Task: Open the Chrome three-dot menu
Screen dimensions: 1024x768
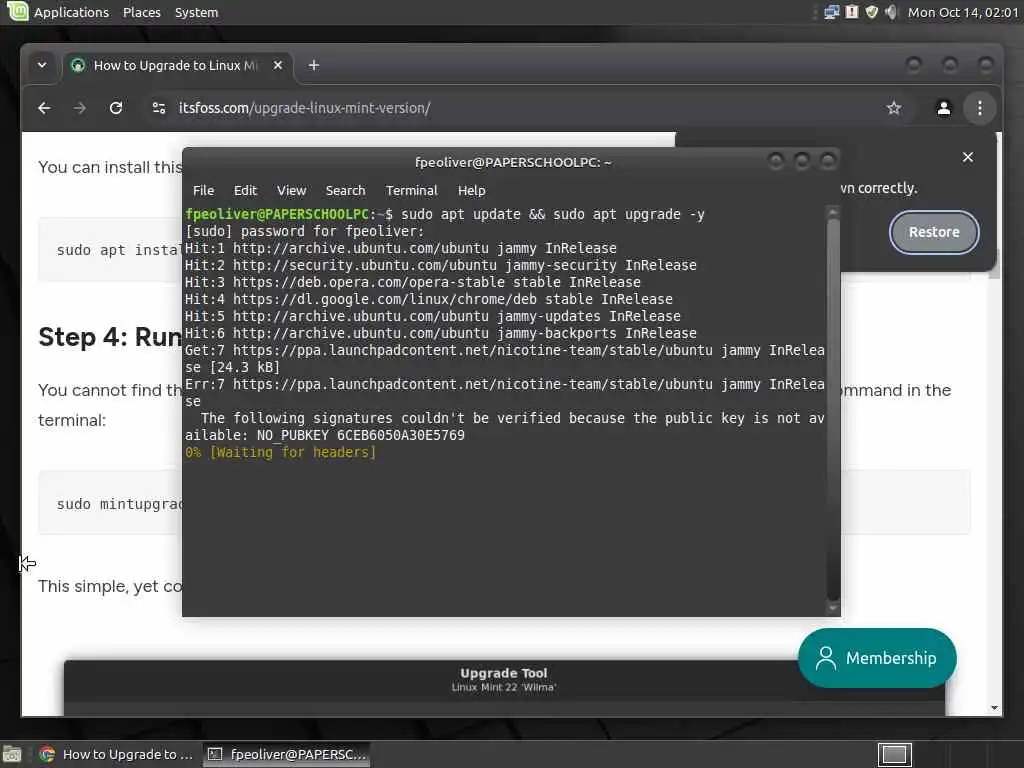Action: (x=980, y=108)
